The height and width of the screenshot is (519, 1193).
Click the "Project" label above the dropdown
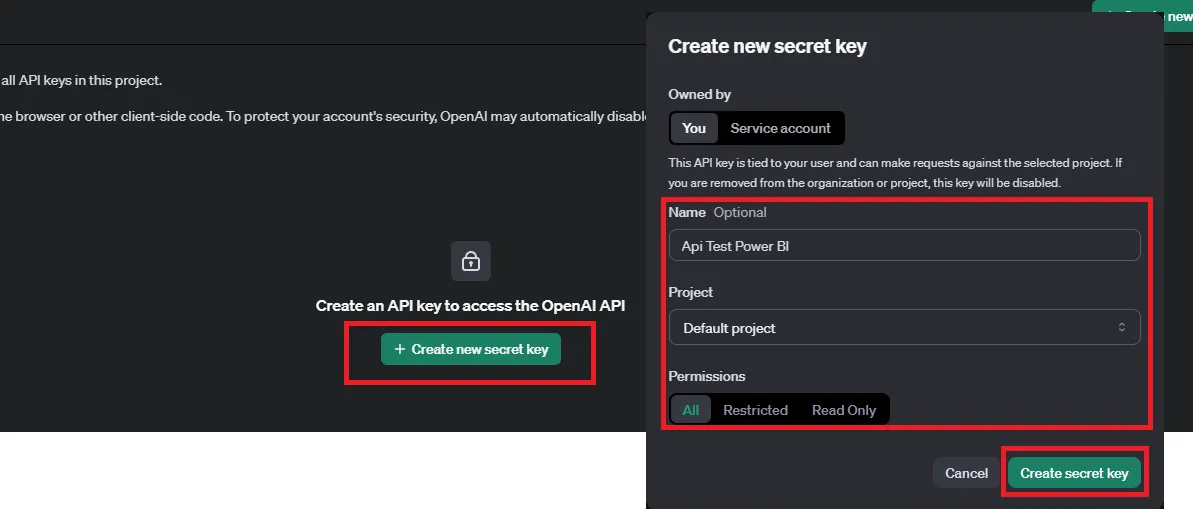tap(690, 292)
